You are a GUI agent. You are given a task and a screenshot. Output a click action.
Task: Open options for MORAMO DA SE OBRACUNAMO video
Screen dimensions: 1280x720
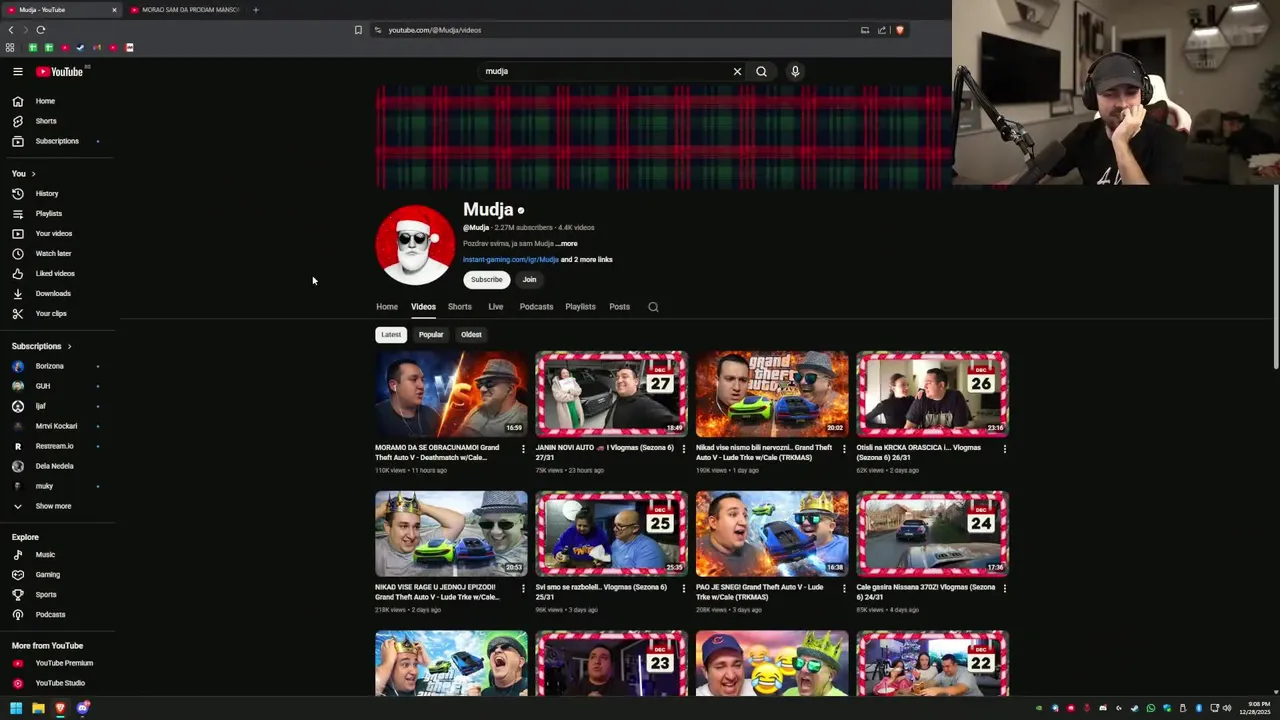click(522, 449)
